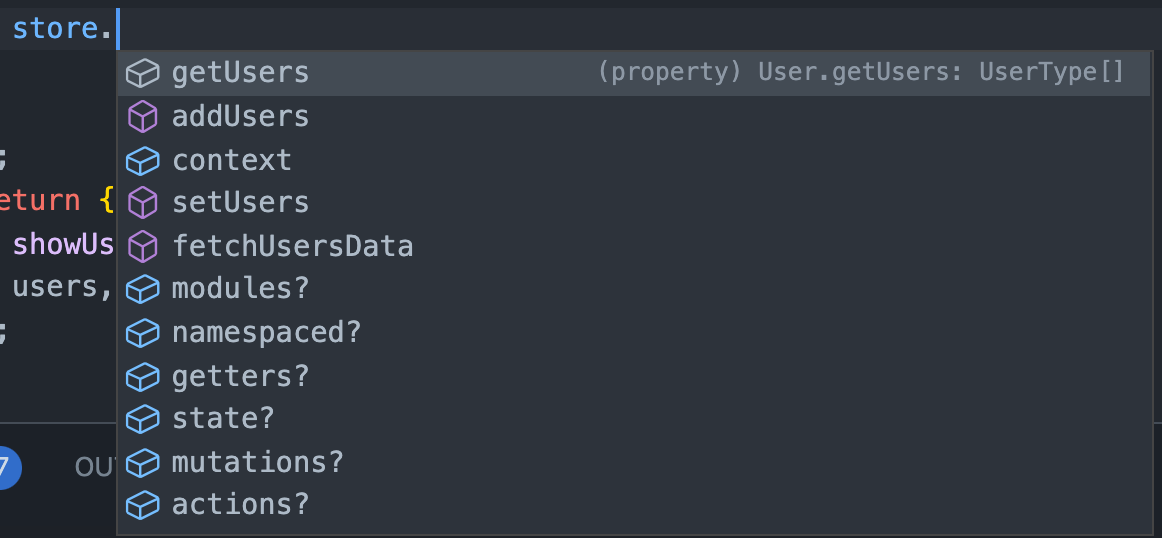
Task: Select getUsers from the autocomplete list
Action: click(240, 74)
